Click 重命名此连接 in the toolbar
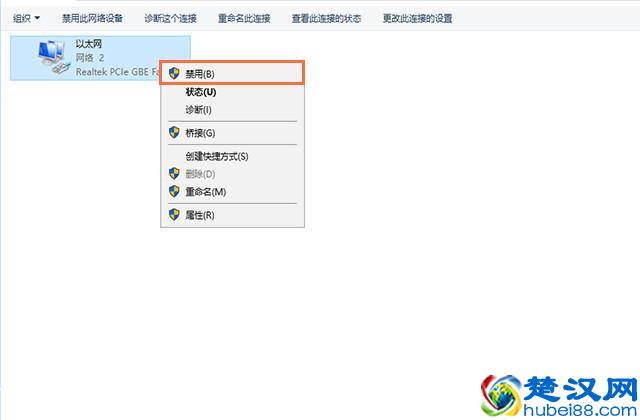The width and height of the screenshot is (640, 420). (x=244, y=18)
